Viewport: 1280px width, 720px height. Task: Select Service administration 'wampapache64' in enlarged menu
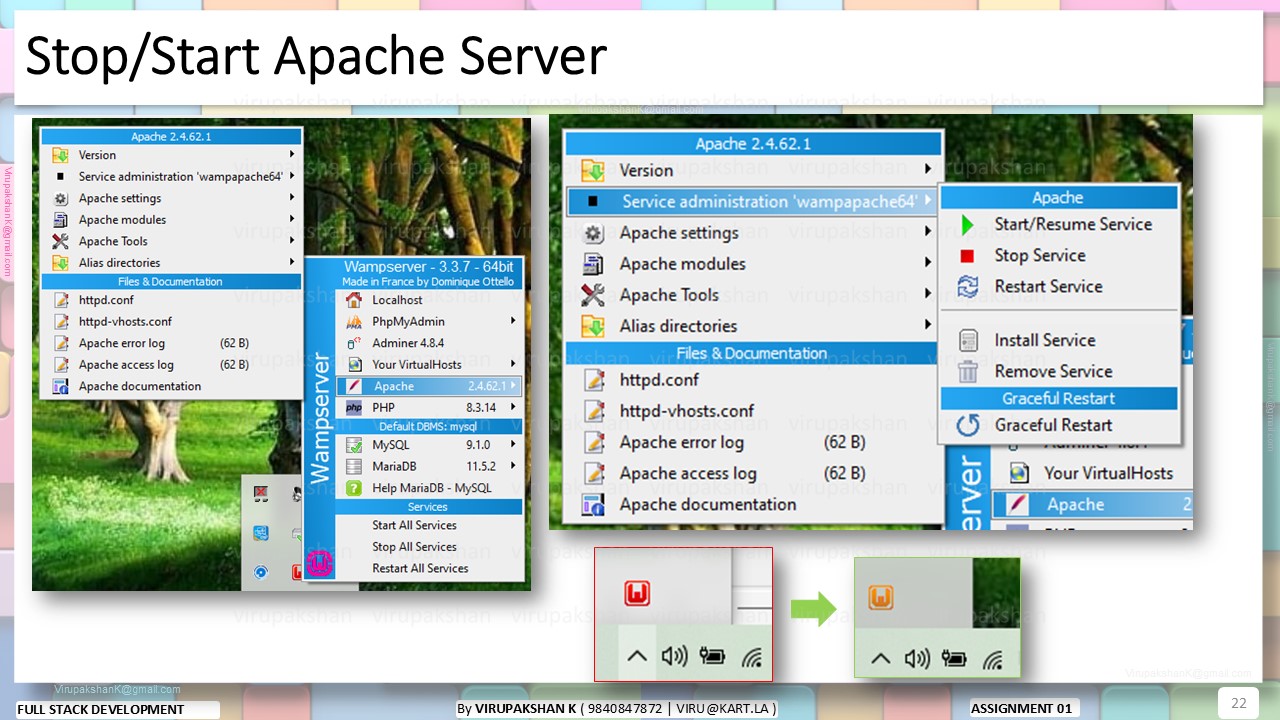(x=754, y=201)
